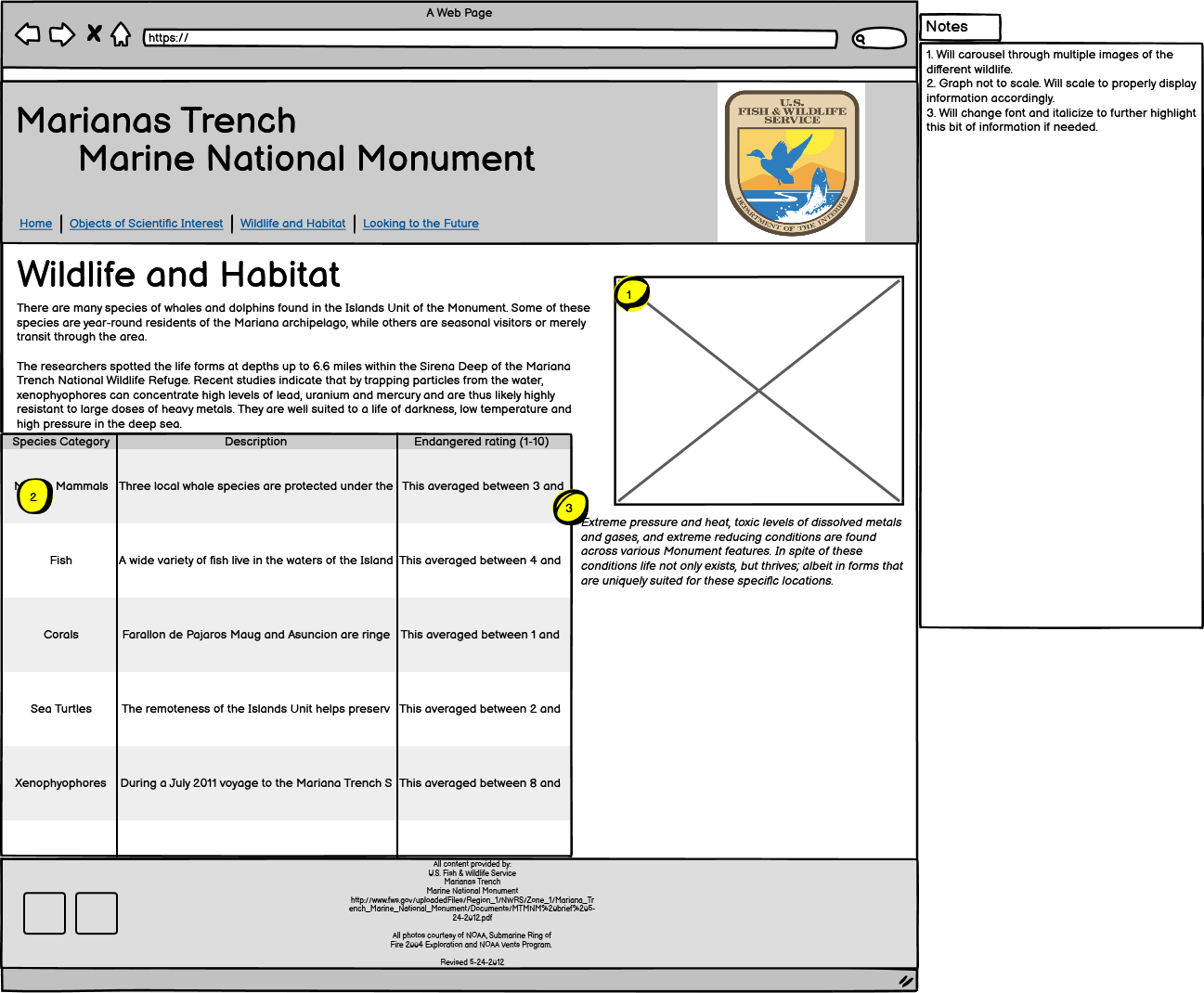Click the browser forward arrow icon
Viewport: 1204px width, 993px height.
point(60,33)
